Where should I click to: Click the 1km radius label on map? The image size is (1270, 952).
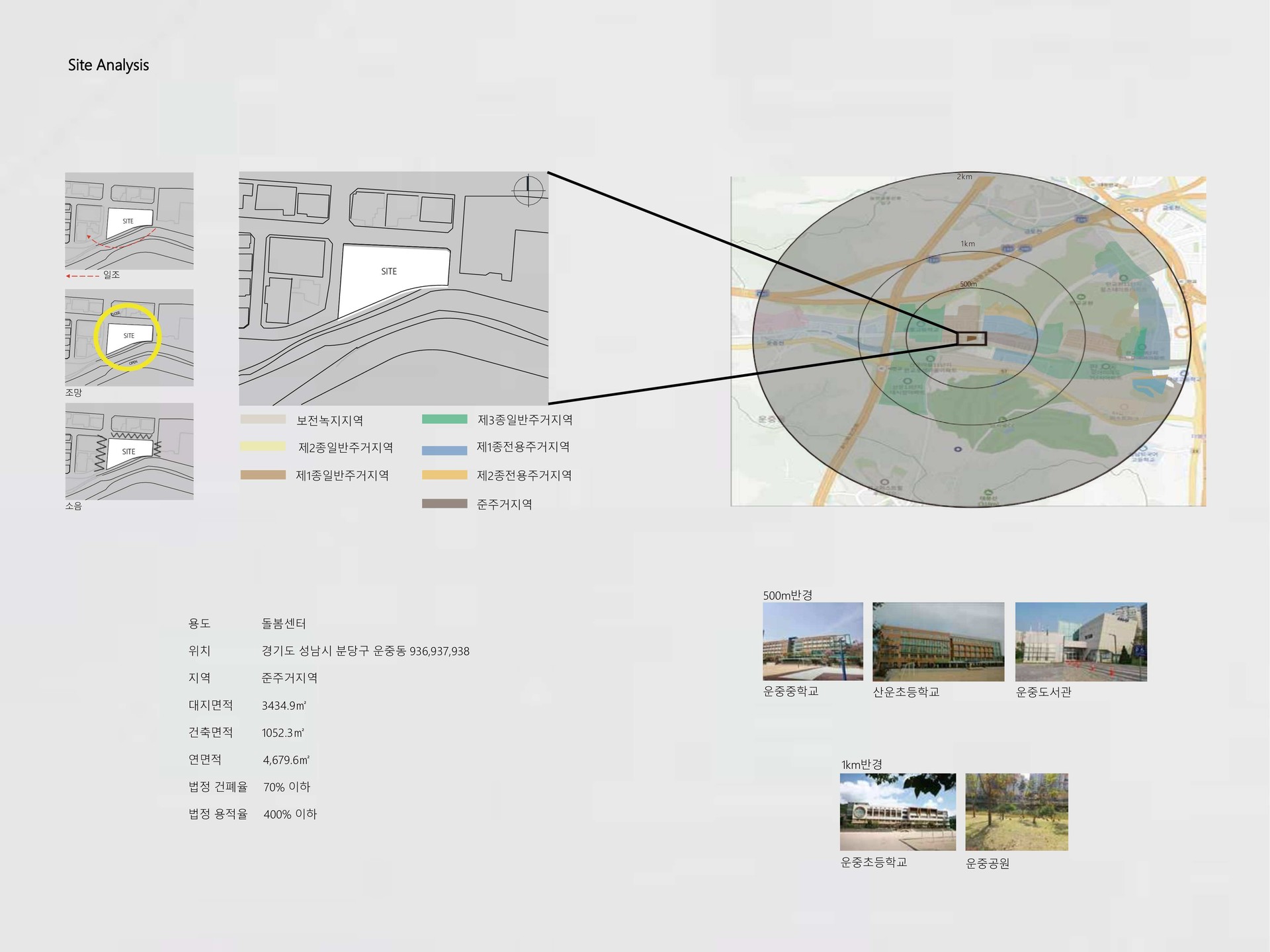click(x=968, y=244)
